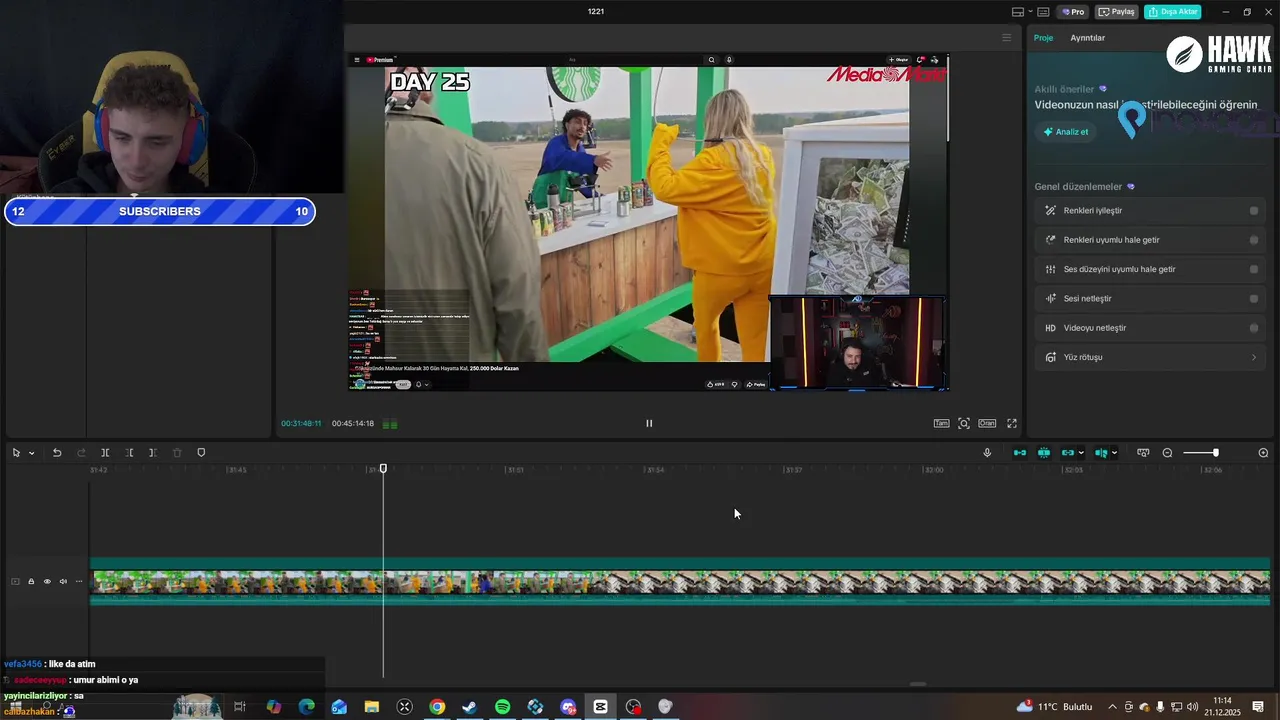Expand layout options dropdown arrow in title bar
This screenshot has width=1280, height=720.
[x=1029, y=12]
